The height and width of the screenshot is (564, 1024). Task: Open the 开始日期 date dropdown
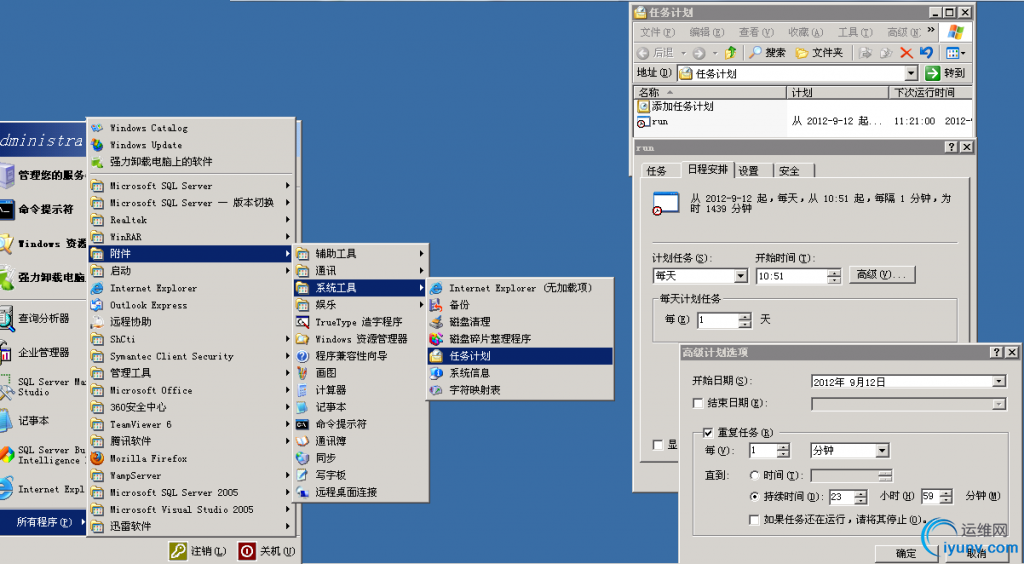(x=999, y=382)
